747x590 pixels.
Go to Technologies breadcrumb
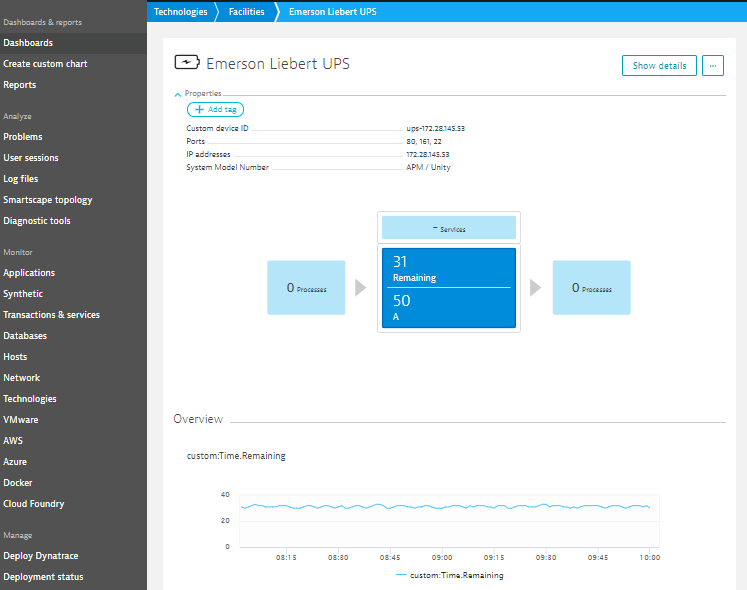[180, 12]
